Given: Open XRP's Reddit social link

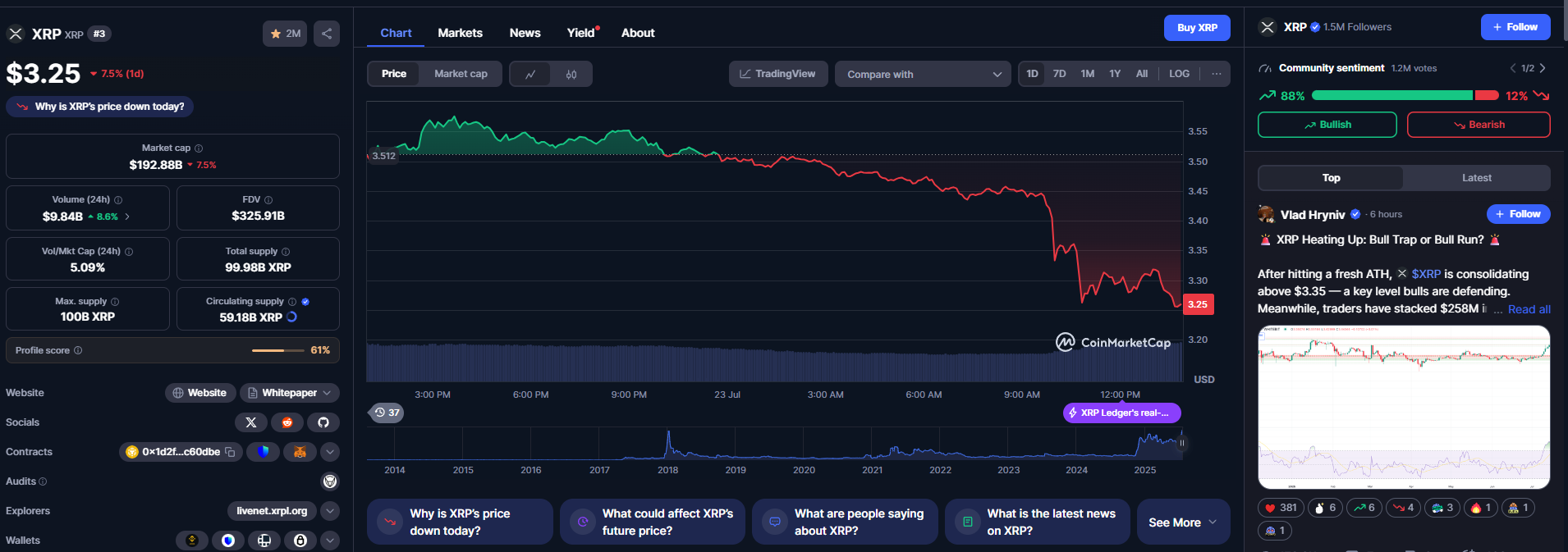Looking at the screenshot, I should tap(287, 422).
